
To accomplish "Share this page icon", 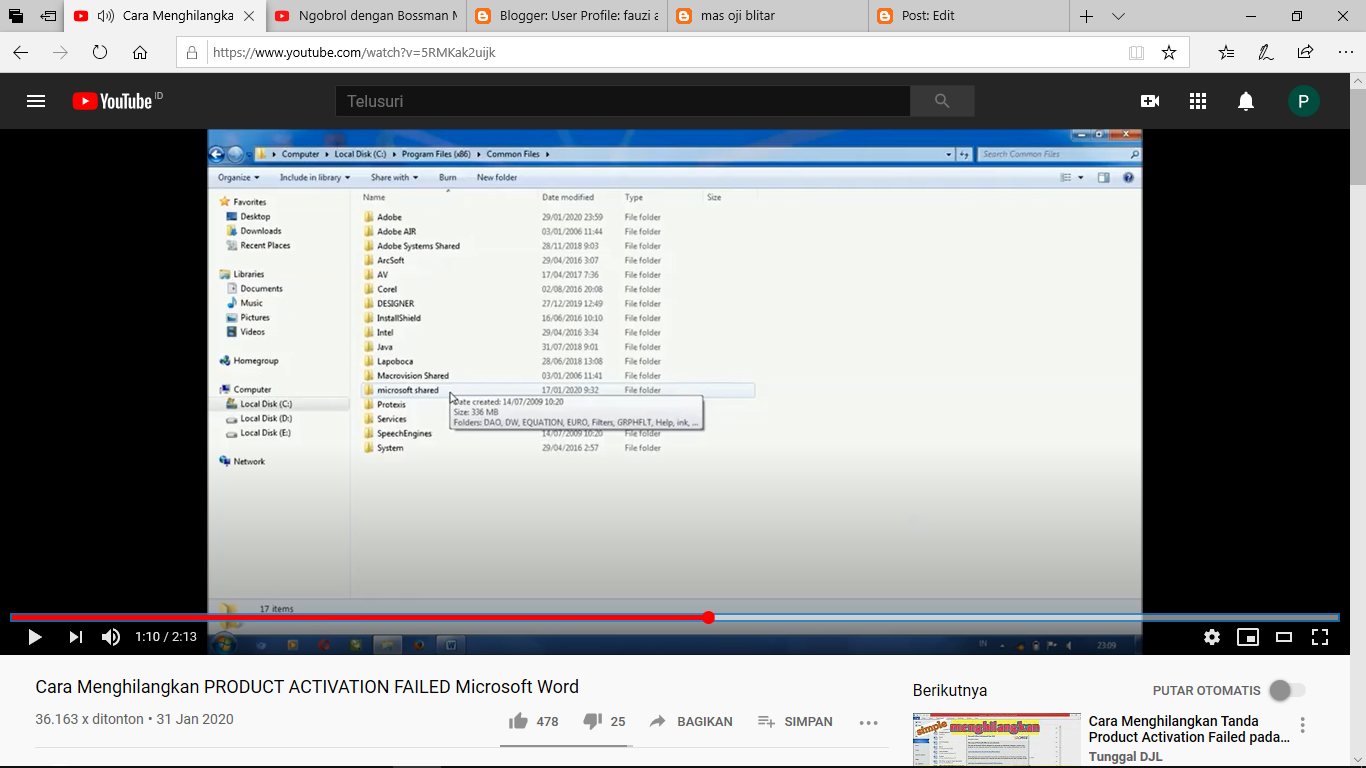I will (x=1305, y=52).
